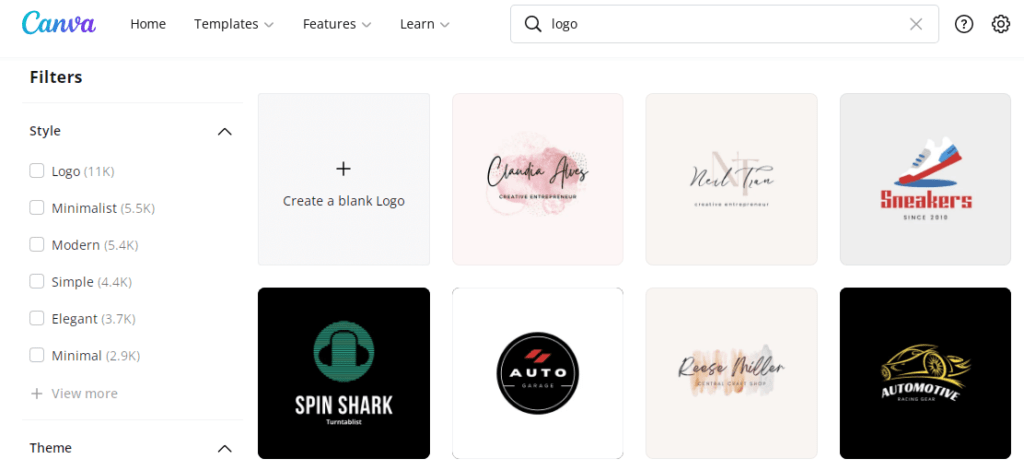Screen dimensions: 1024x471
Task: Select the Automotive racing gear template
Action: (925, 373)
